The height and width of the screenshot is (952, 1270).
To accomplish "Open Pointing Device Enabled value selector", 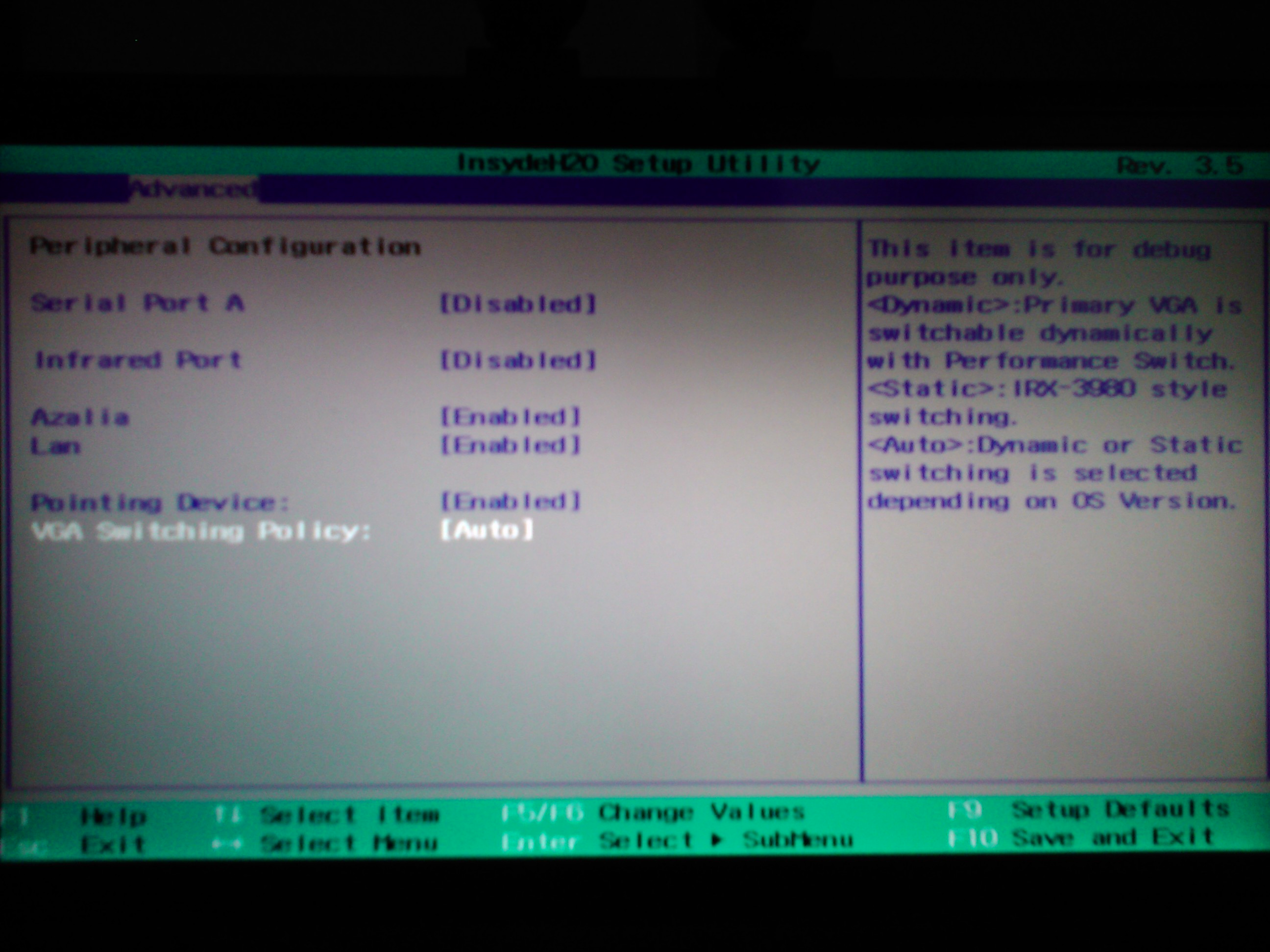I will click(x=511, y=501).
